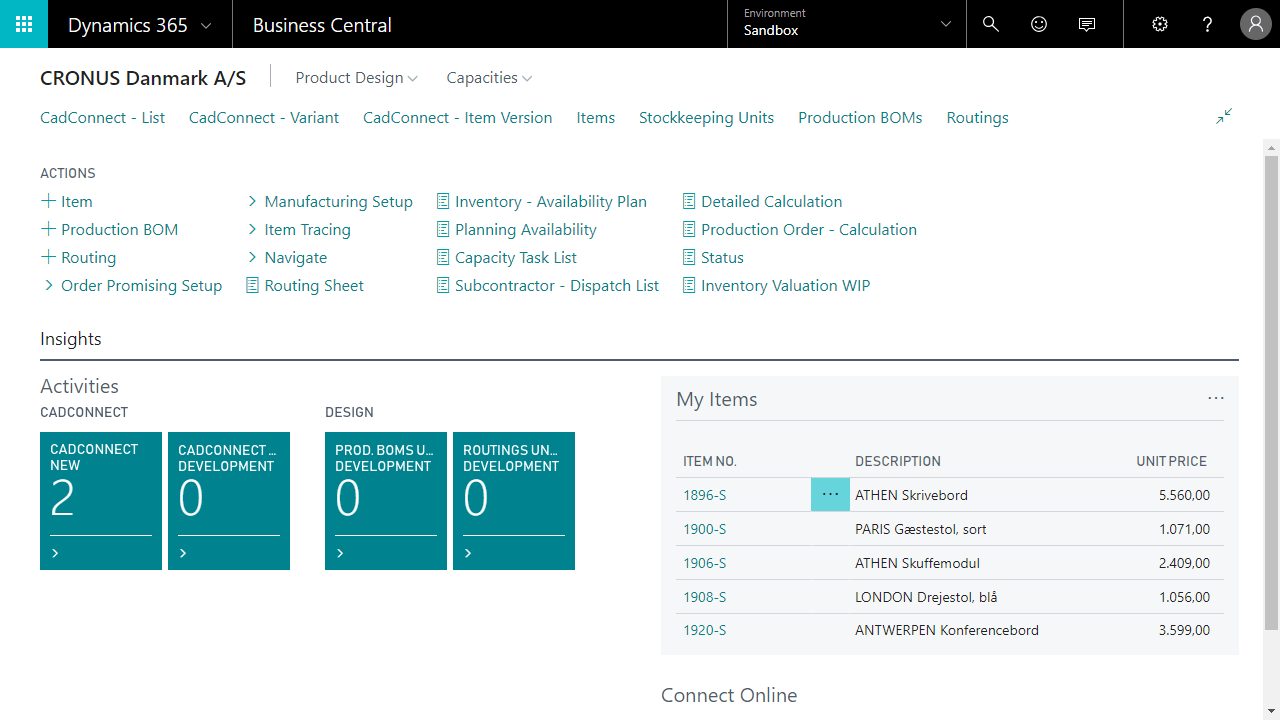Click the PARIS Gæstestol, sort description
The height and width of the screenshot is (720, 1280).
[x=921, y=529]
